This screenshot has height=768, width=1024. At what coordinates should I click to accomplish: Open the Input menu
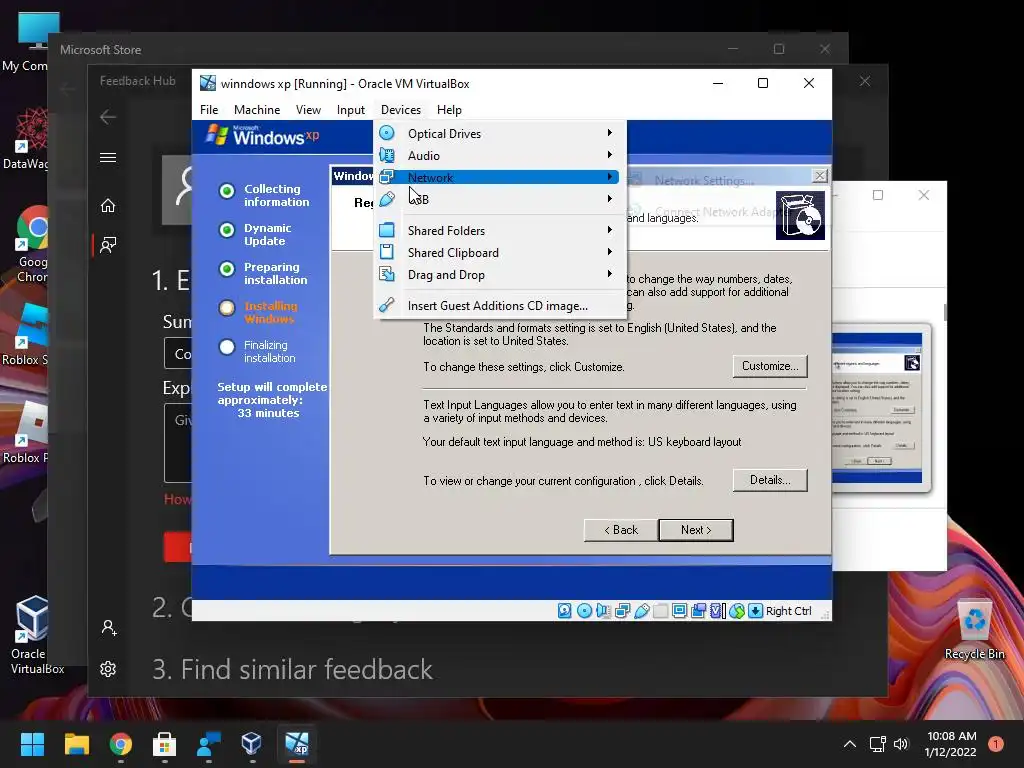(x=351, y=110)
